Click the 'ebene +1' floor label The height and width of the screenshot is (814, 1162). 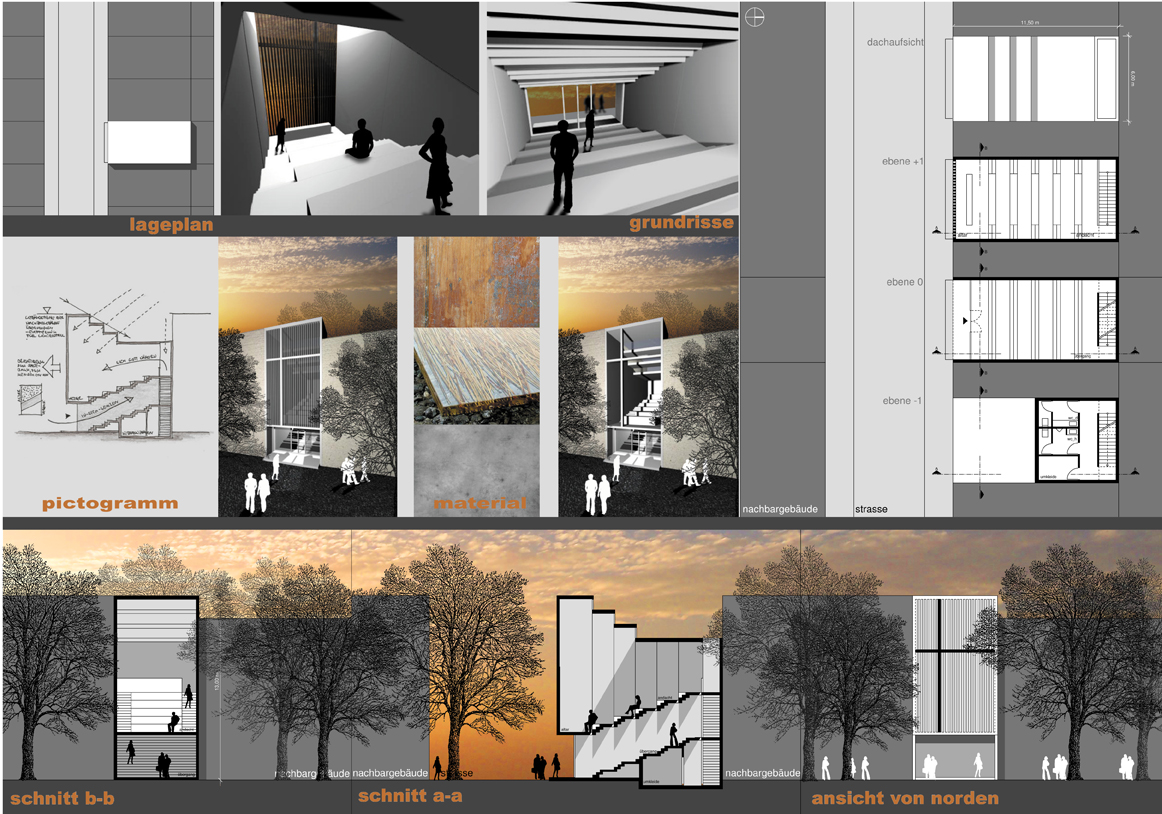tap(903, 162)
